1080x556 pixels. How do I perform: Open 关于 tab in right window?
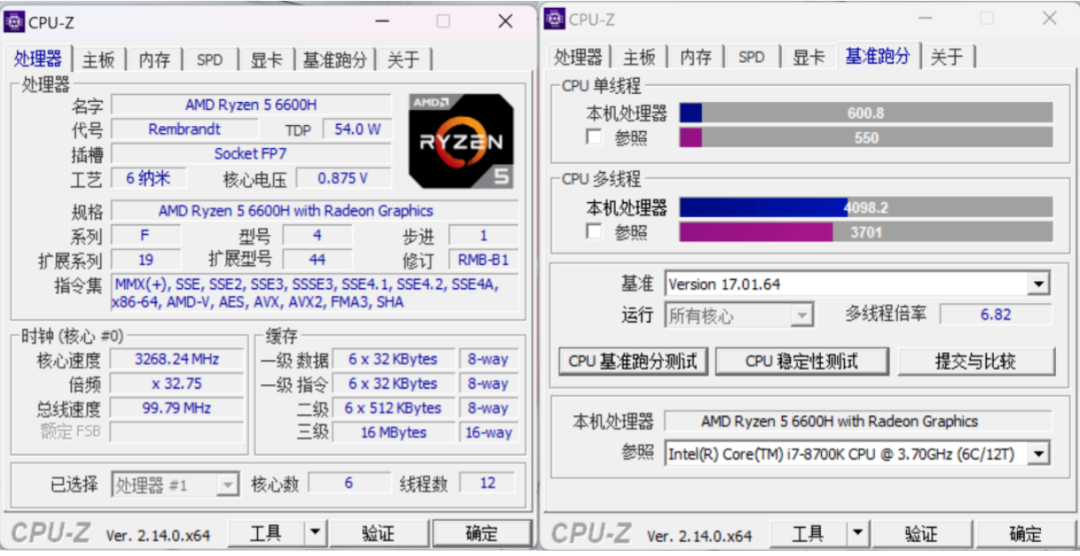(947, 57)
